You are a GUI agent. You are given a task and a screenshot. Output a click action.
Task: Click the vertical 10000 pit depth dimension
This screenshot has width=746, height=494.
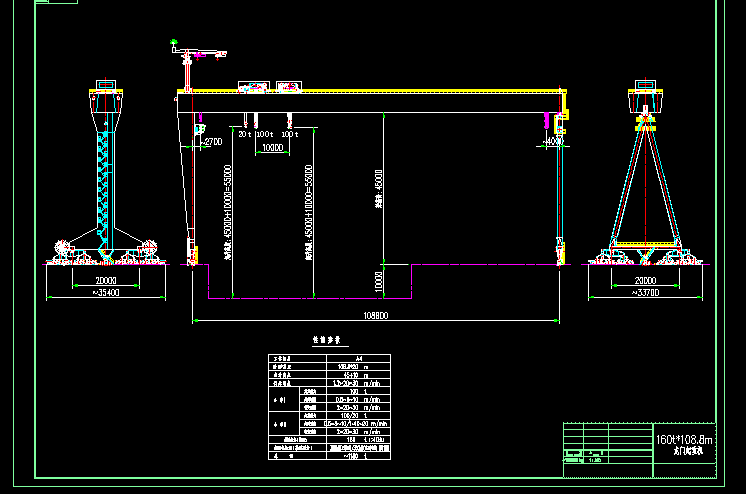379,282
